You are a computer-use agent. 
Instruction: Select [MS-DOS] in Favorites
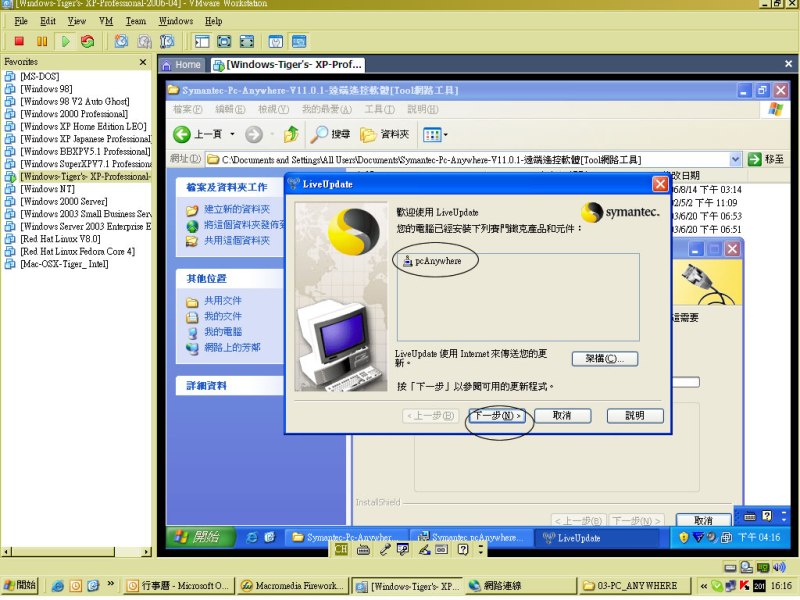point(39,77)
